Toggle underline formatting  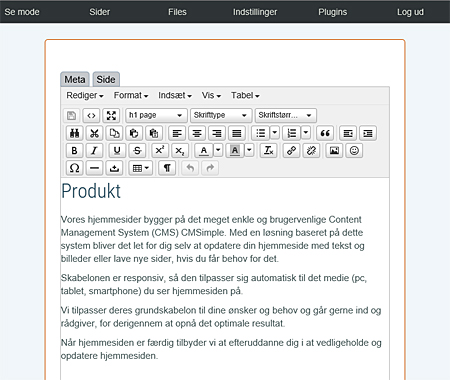(117, 150)
